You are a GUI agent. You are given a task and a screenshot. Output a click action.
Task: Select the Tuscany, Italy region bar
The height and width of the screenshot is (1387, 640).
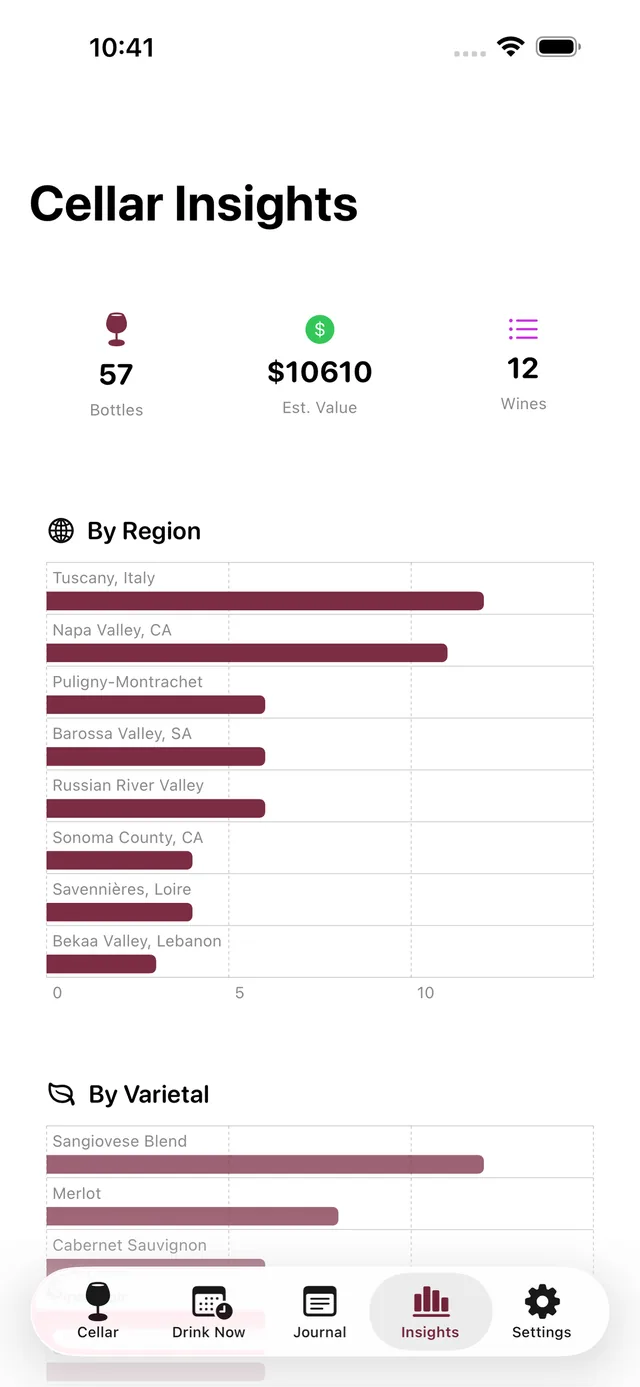(x=265, y=601)
